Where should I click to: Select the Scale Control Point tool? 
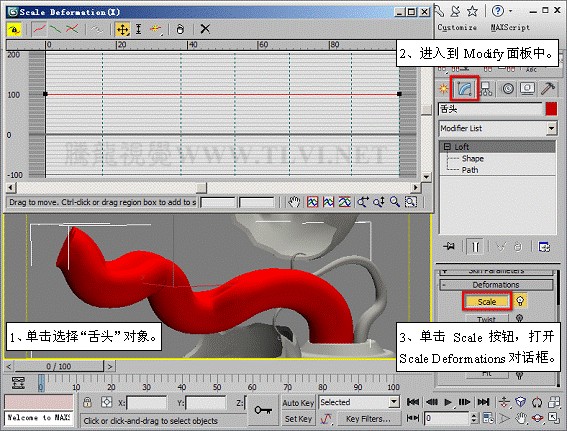click(138, 29)
